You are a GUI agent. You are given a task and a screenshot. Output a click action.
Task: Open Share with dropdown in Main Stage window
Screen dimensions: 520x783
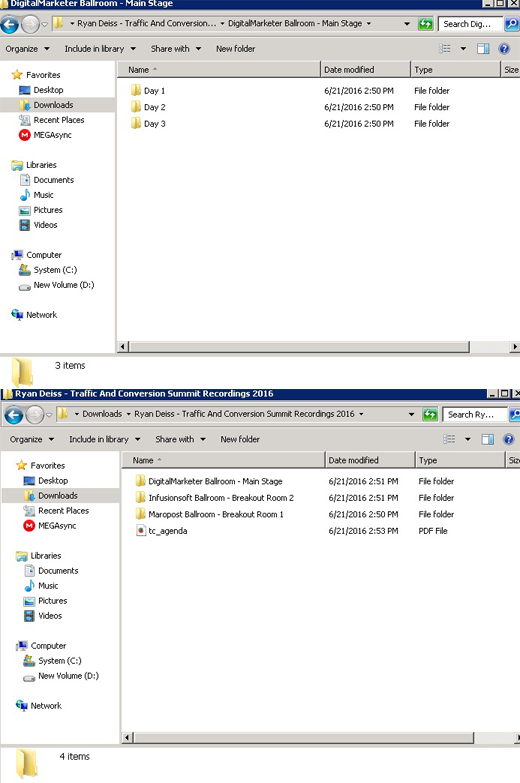[176, 48]
